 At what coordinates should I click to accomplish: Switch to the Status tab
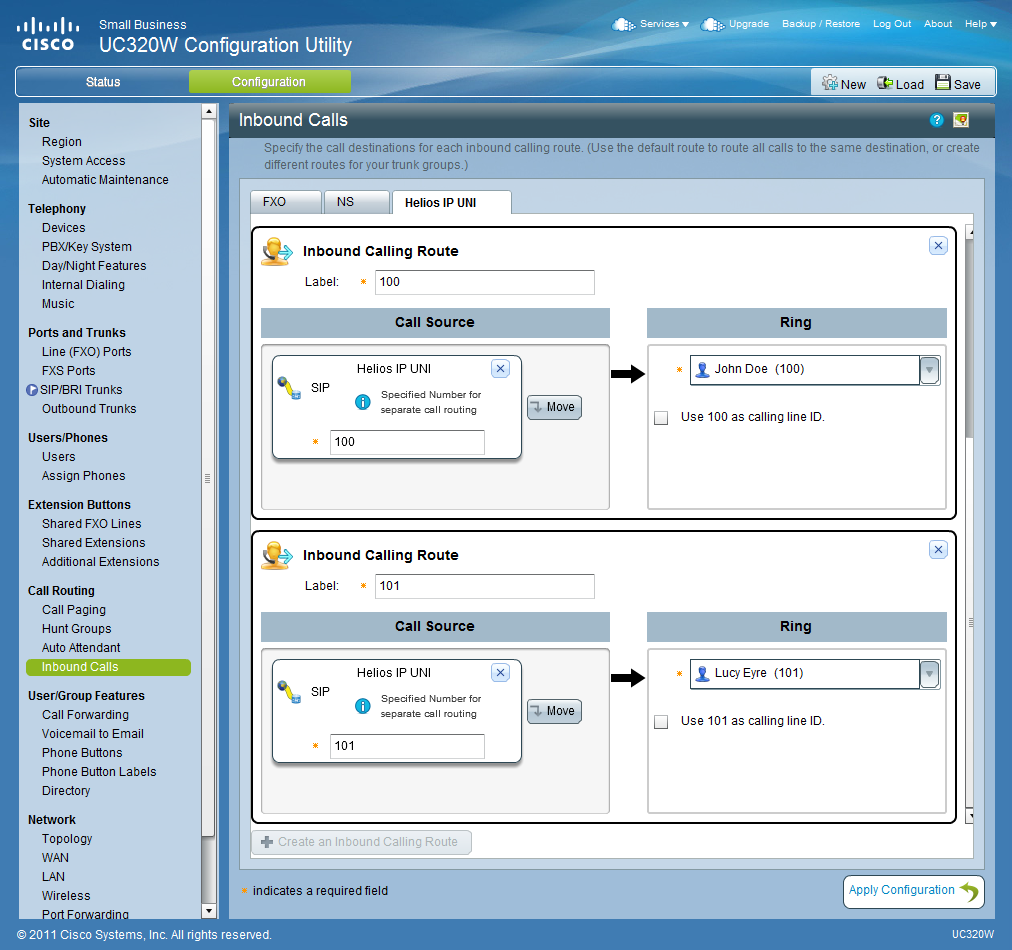(x=102, y=82)
